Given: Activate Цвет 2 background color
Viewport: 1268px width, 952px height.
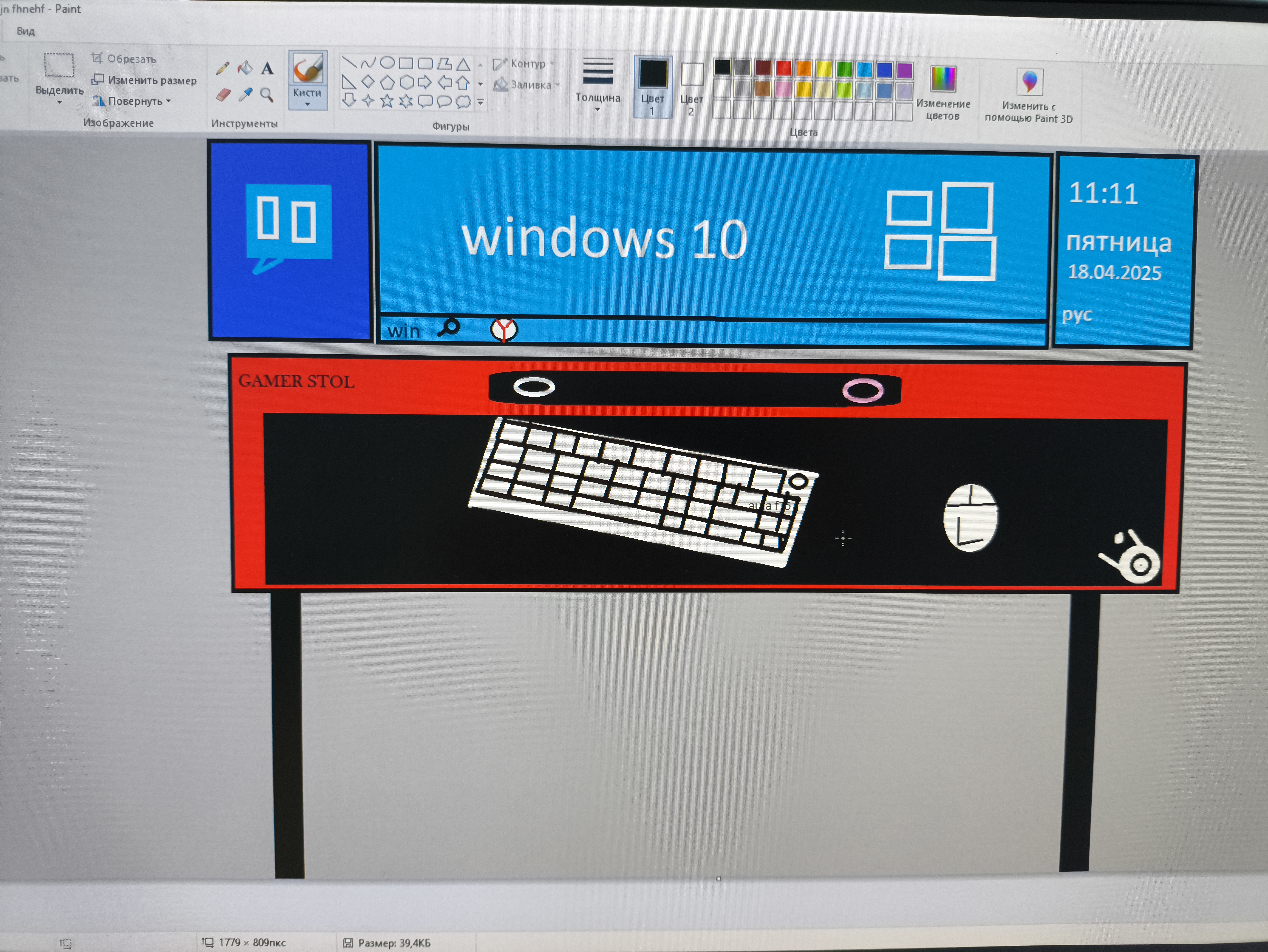Looking at the screenshot, I should pyautogui.click(x=692, y=89).
